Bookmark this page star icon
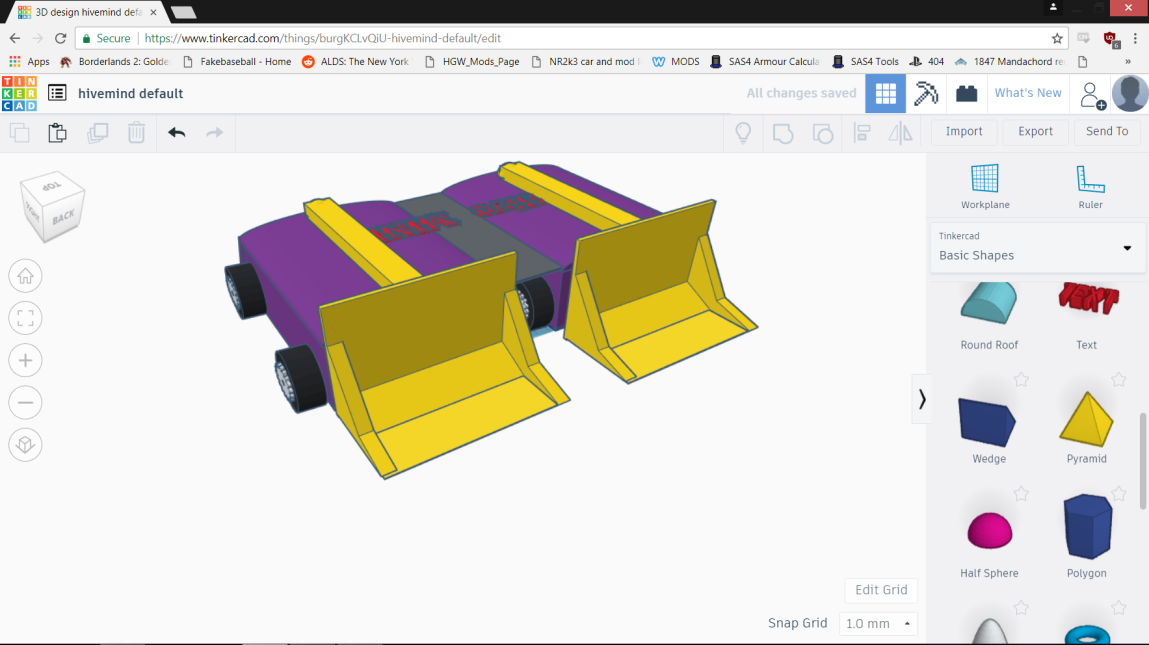Screen dimensions: 1149x645 (x=1057, y=38)
